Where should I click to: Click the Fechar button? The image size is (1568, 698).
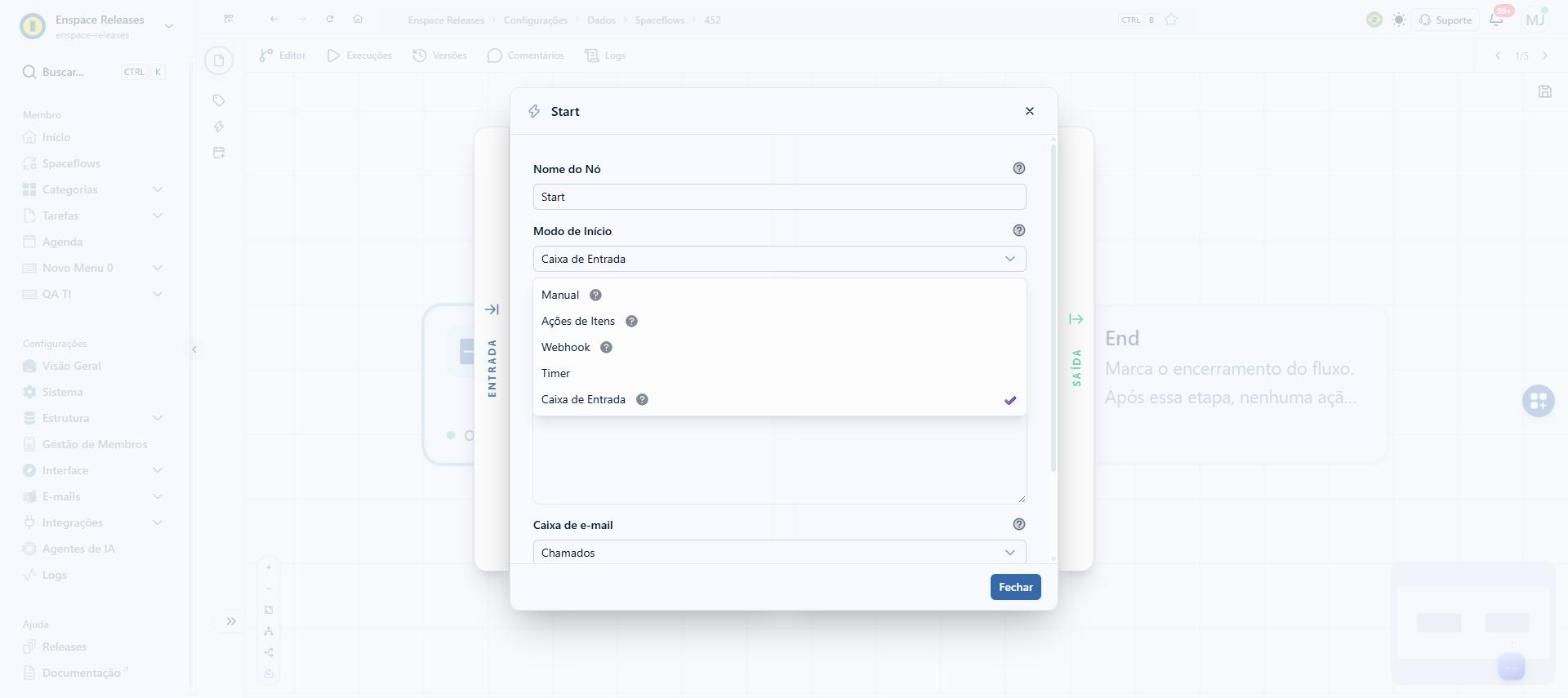(x=1015, y=587)
